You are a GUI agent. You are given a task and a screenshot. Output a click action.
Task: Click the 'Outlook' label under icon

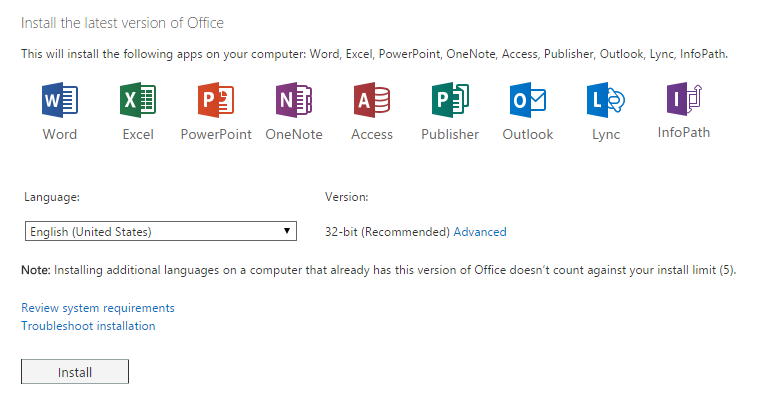click(528, 134)
